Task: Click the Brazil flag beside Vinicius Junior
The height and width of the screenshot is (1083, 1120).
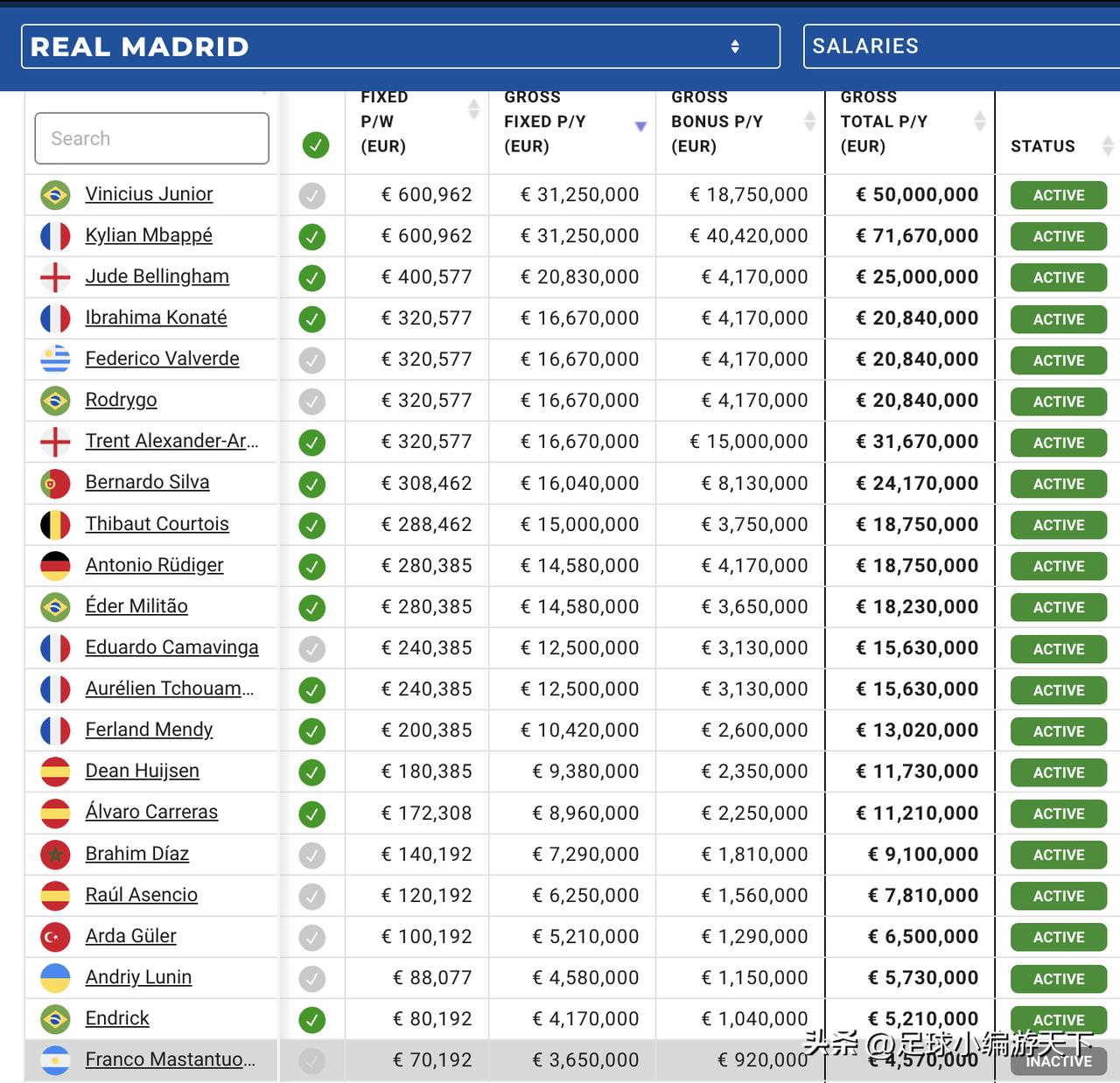Action: pos(55,195)
